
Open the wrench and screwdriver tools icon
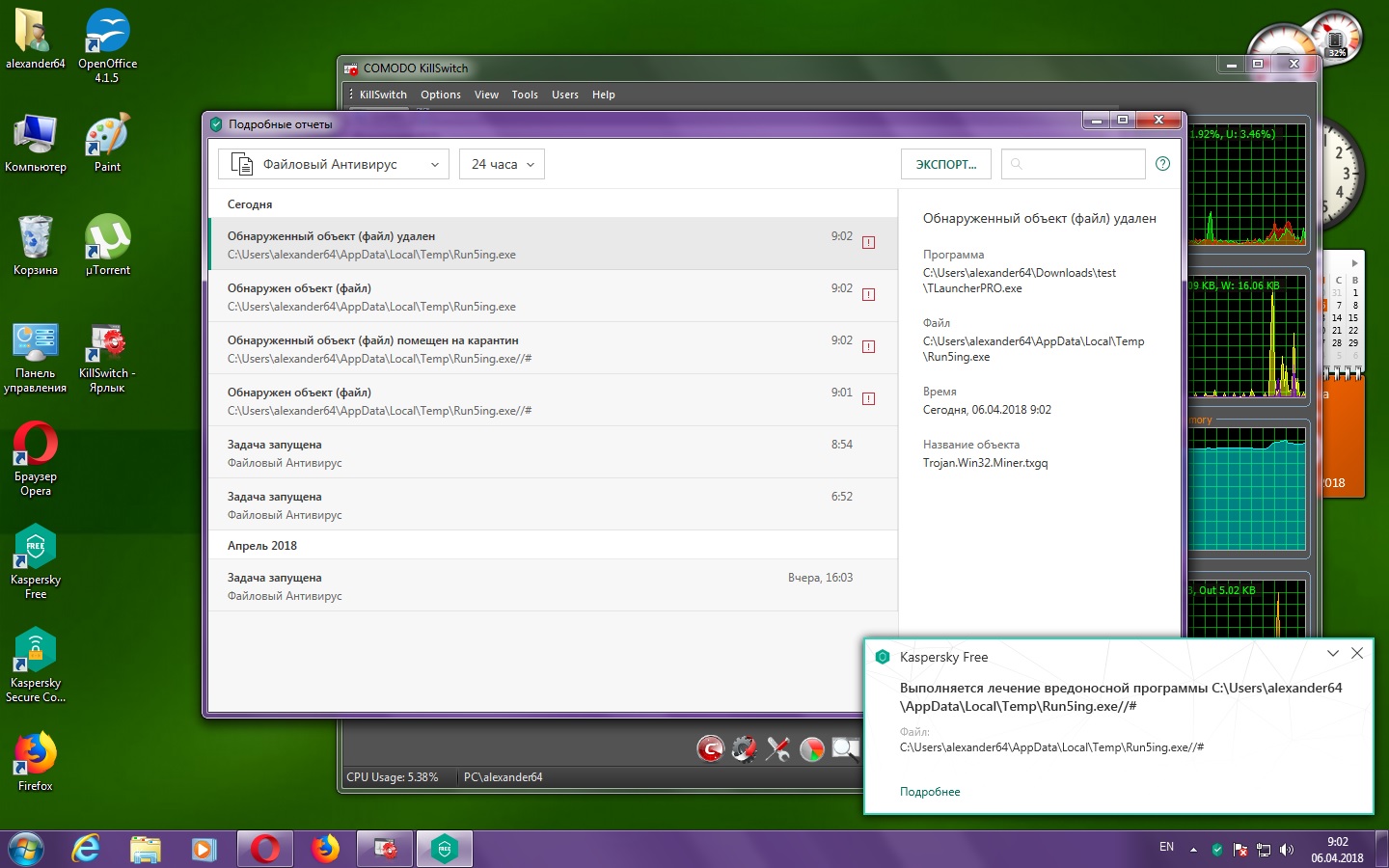click(x=777, y=748)
